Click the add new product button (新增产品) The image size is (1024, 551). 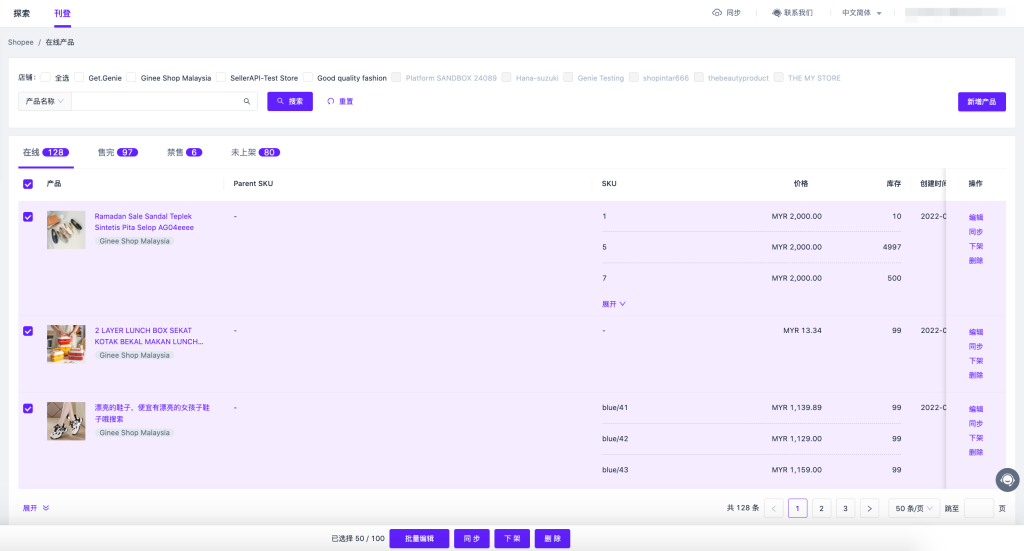pyautogui.click(x=981, y=101)
